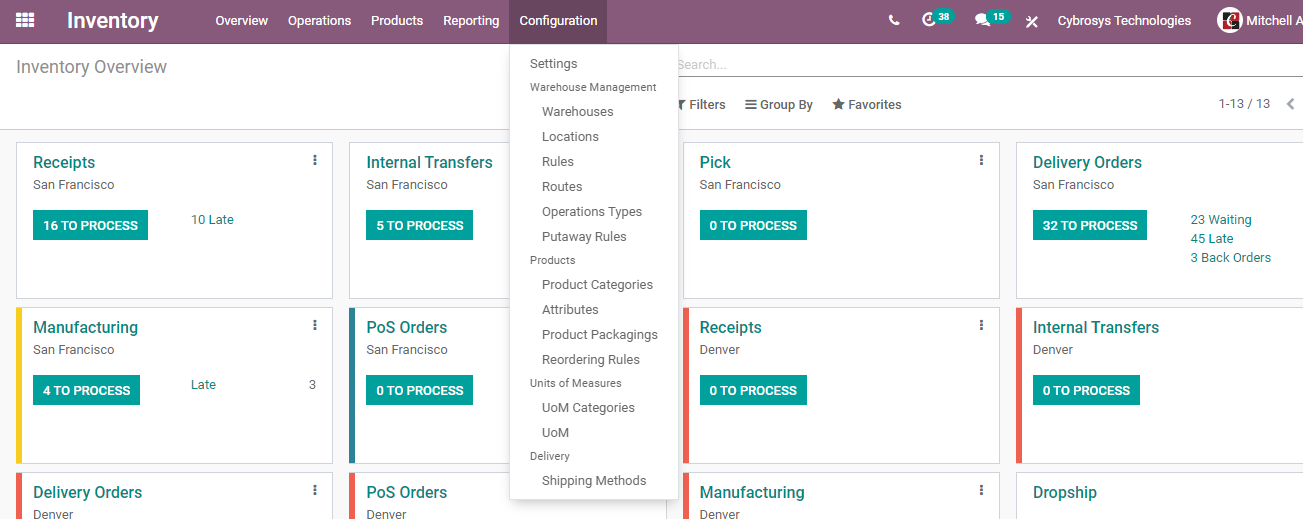Click the phone call icon
Image resolution: width=1303 pixels, height=519 pixels.
(x=894, y=20)
